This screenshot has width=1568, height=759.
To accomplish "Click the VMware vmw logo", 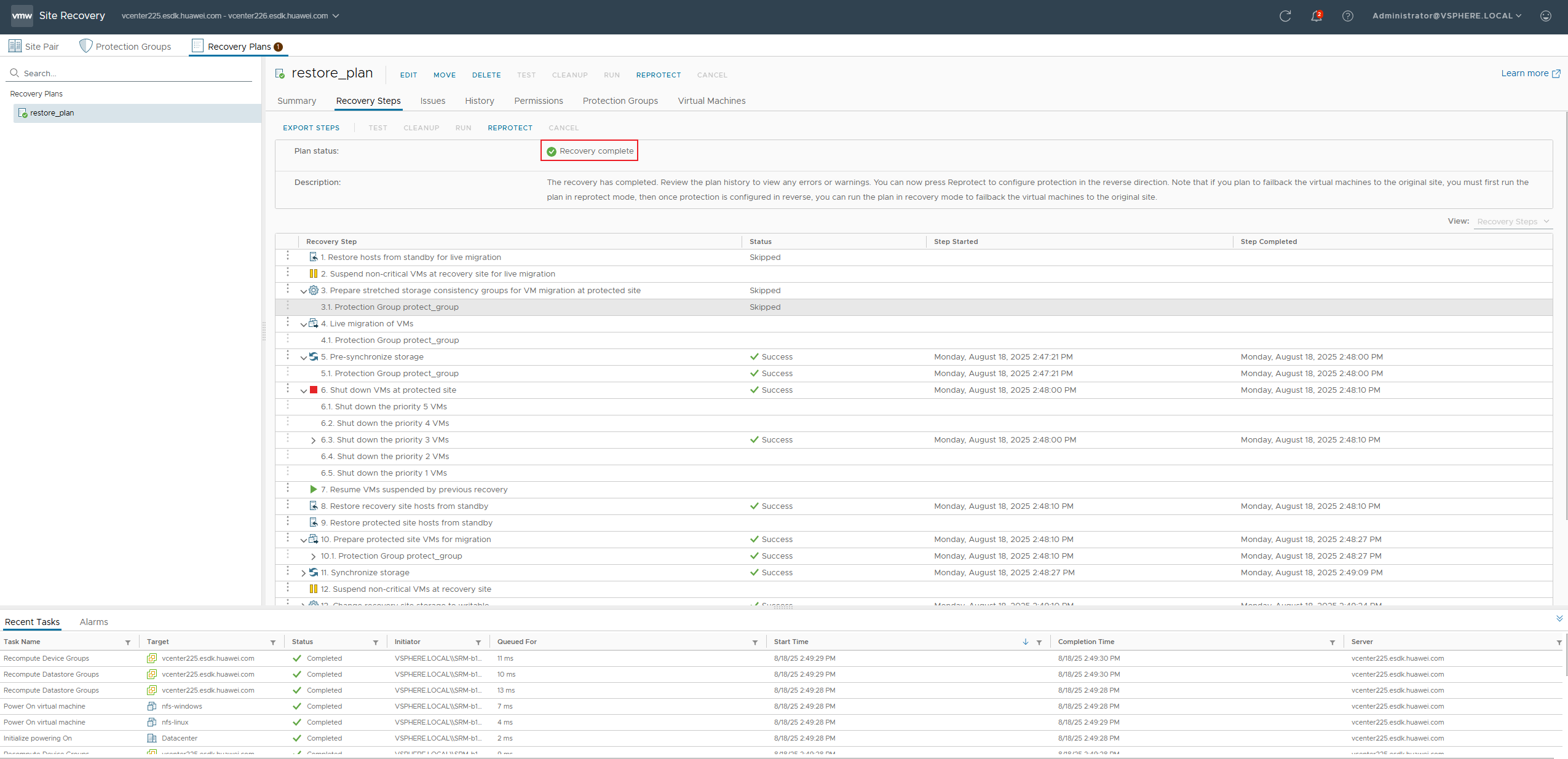I will point(22,15).
